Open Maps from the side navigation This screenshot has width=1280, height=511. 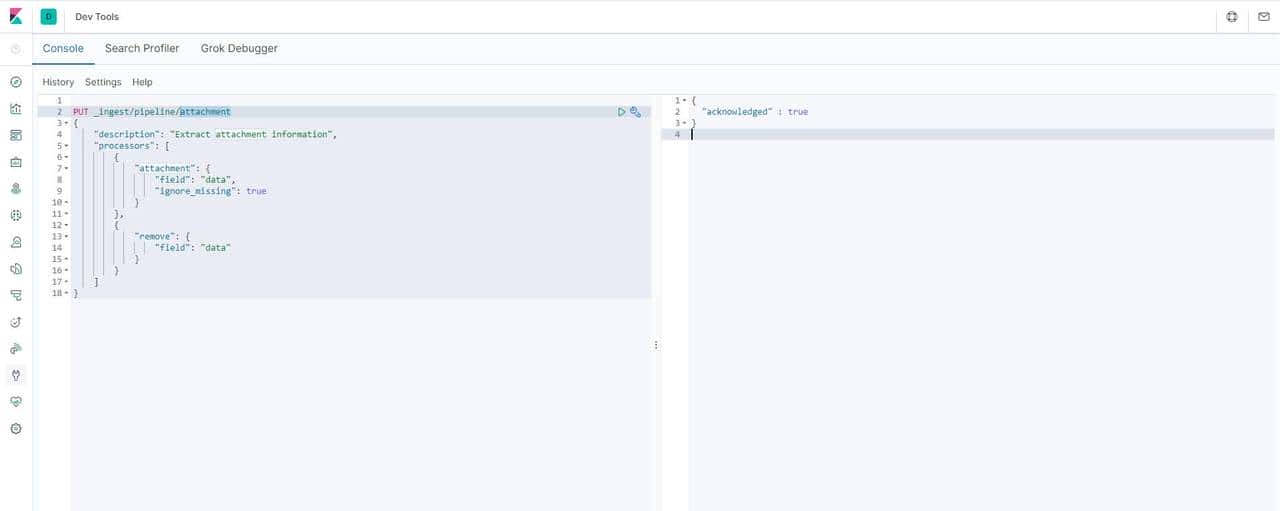pos(16,188)
